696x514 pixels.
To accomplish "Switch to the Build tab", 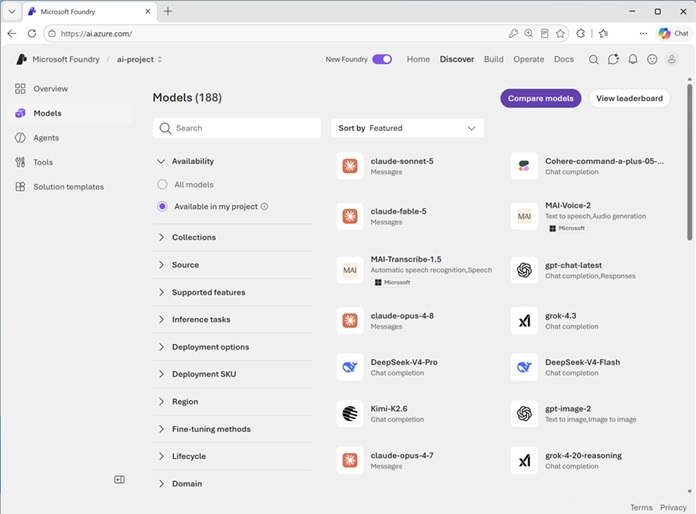I will tap(494, 59).
